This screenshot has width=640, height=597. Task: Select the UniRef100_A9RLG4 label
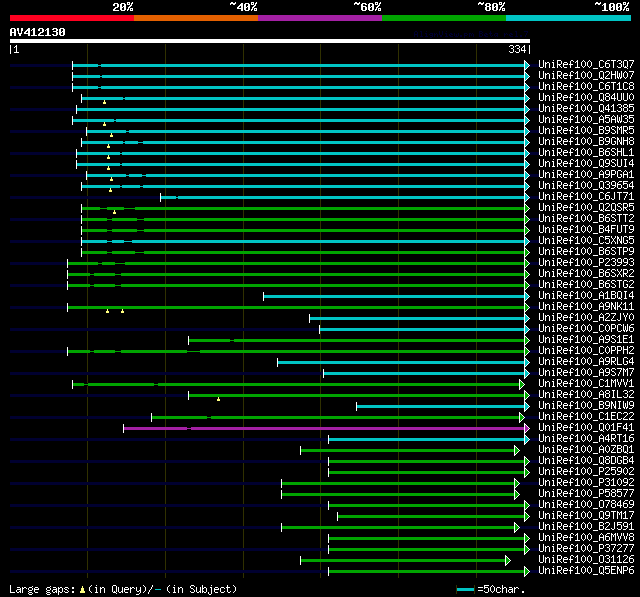pos(586,362)
